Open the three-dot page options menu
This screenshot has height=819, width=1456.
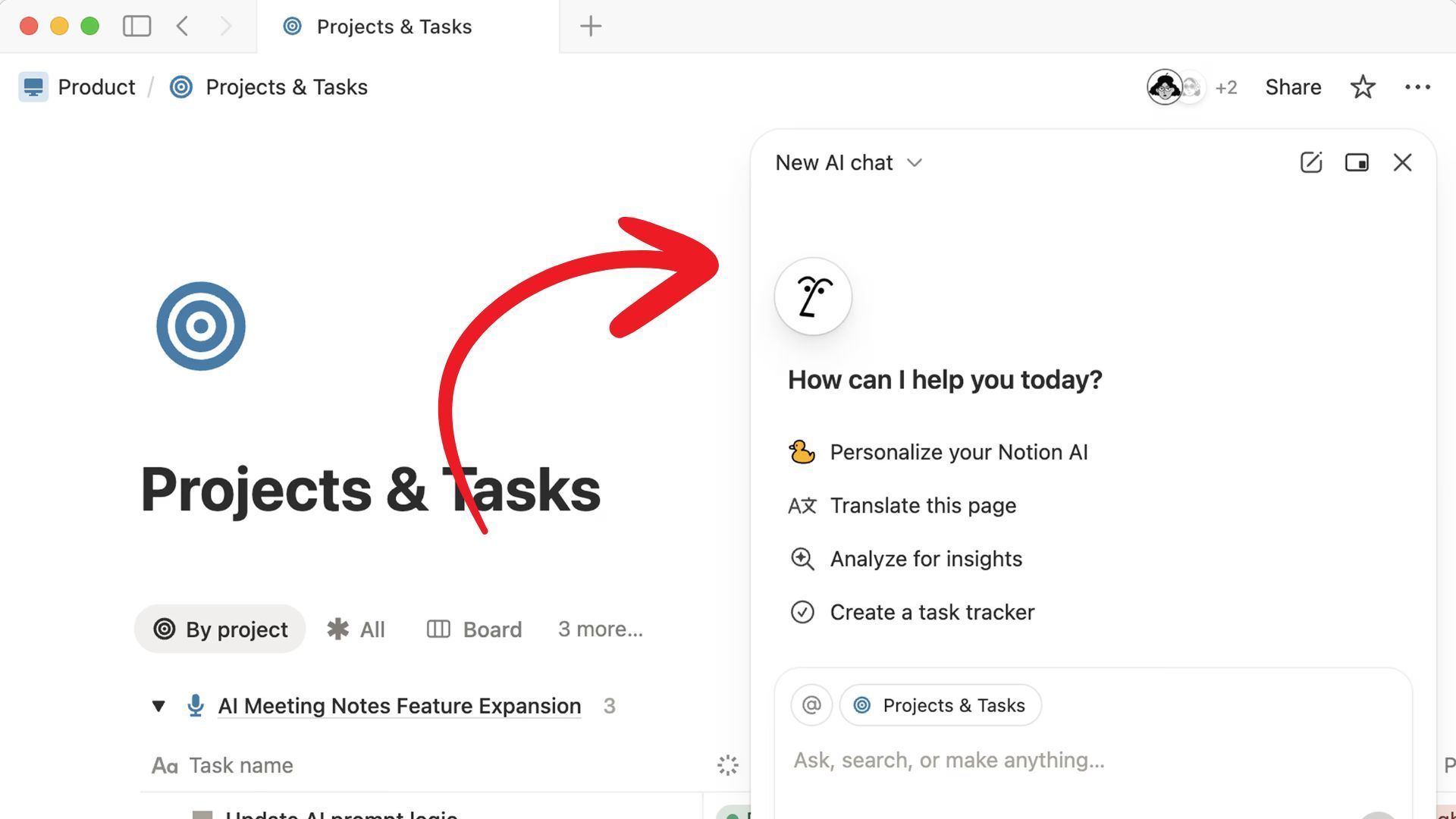pos(1417,87)
